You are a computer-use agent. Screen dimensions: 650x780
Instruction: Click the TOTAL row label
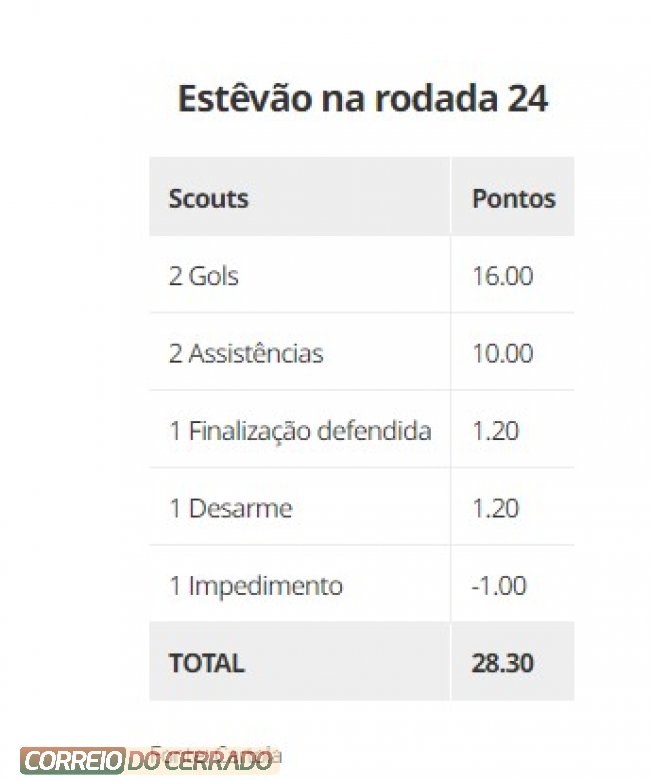click(x=207, y=663)
